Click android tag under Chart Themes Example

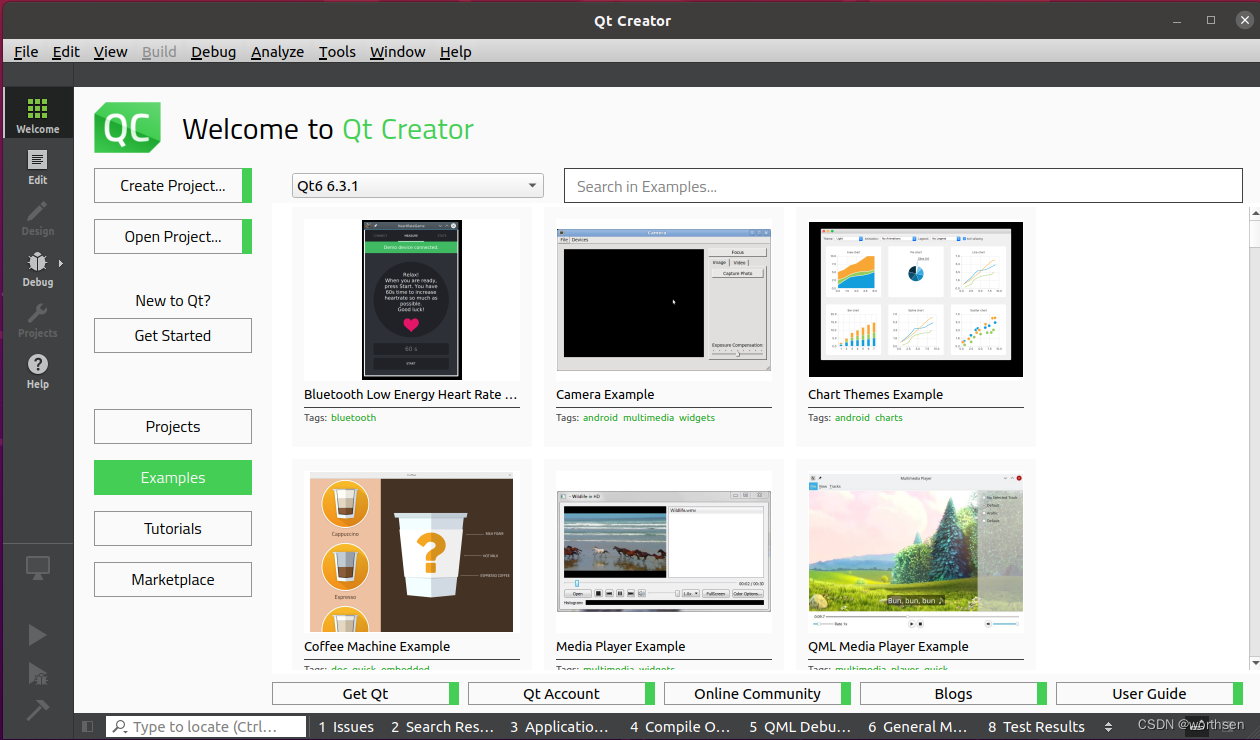tap(852, 418)
